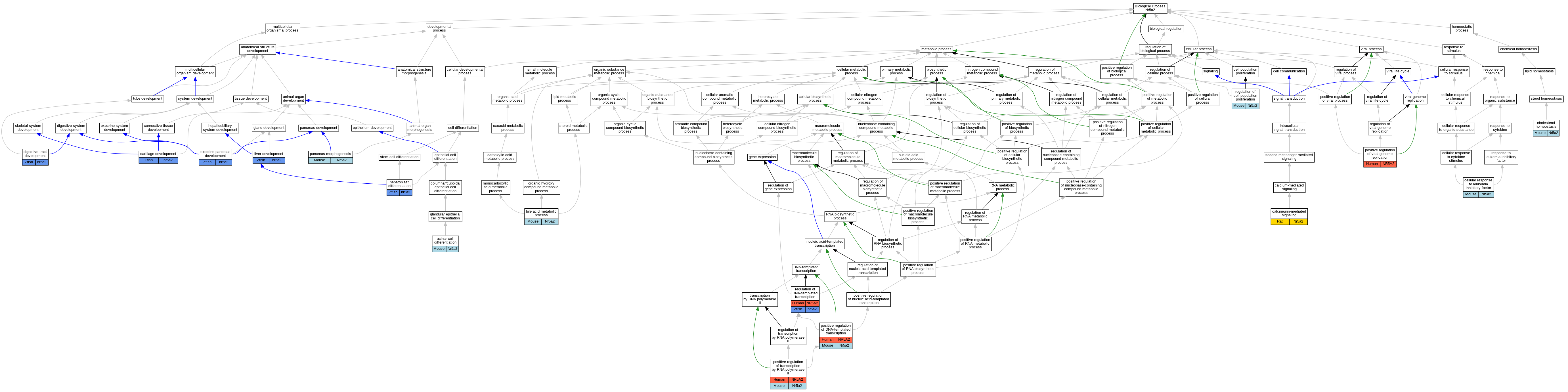Select the 'response to leukemia inhibitory factor' node
The height and width of the screenshot is (392, 1568).
point(1501,157)
